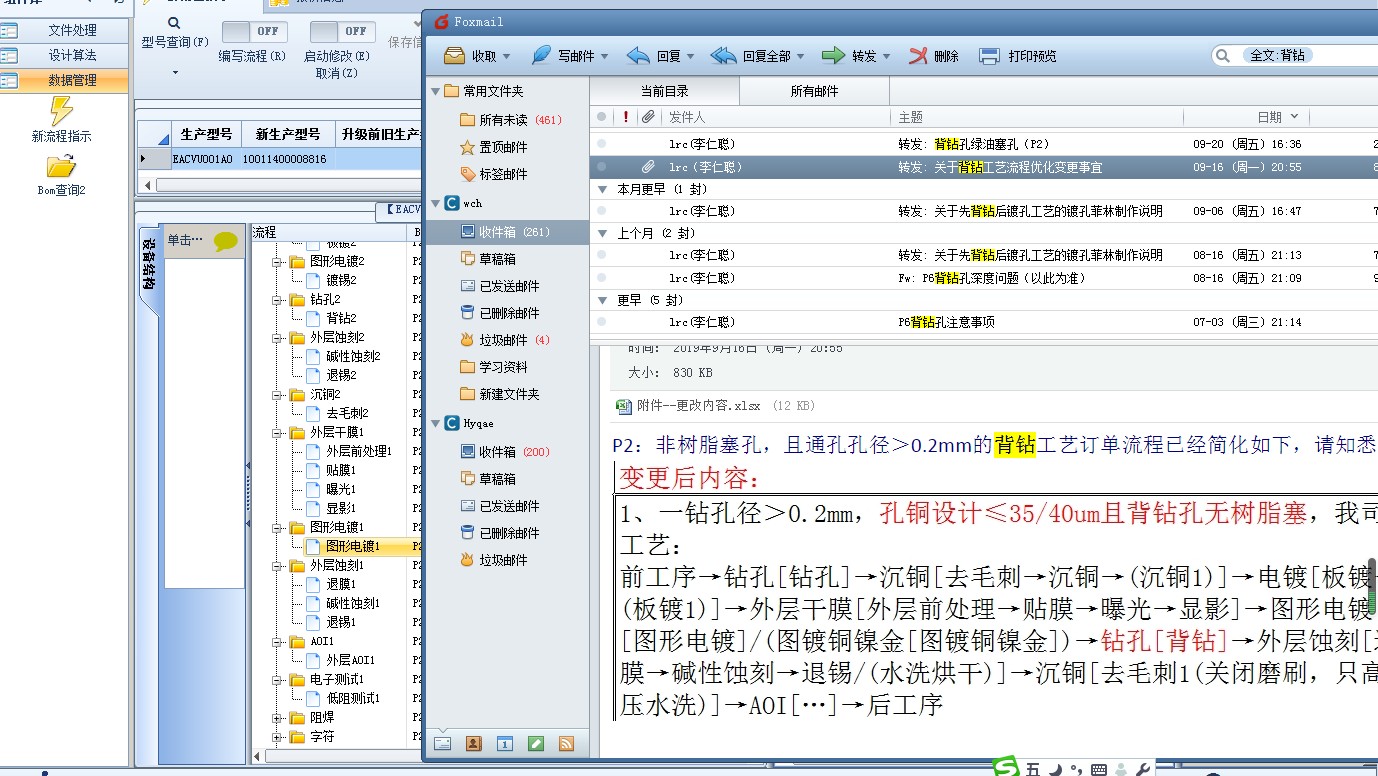Open the dropdown arrow under 型号查询(F)
The height and width of the screenshot is (776, 1378).
175,72
